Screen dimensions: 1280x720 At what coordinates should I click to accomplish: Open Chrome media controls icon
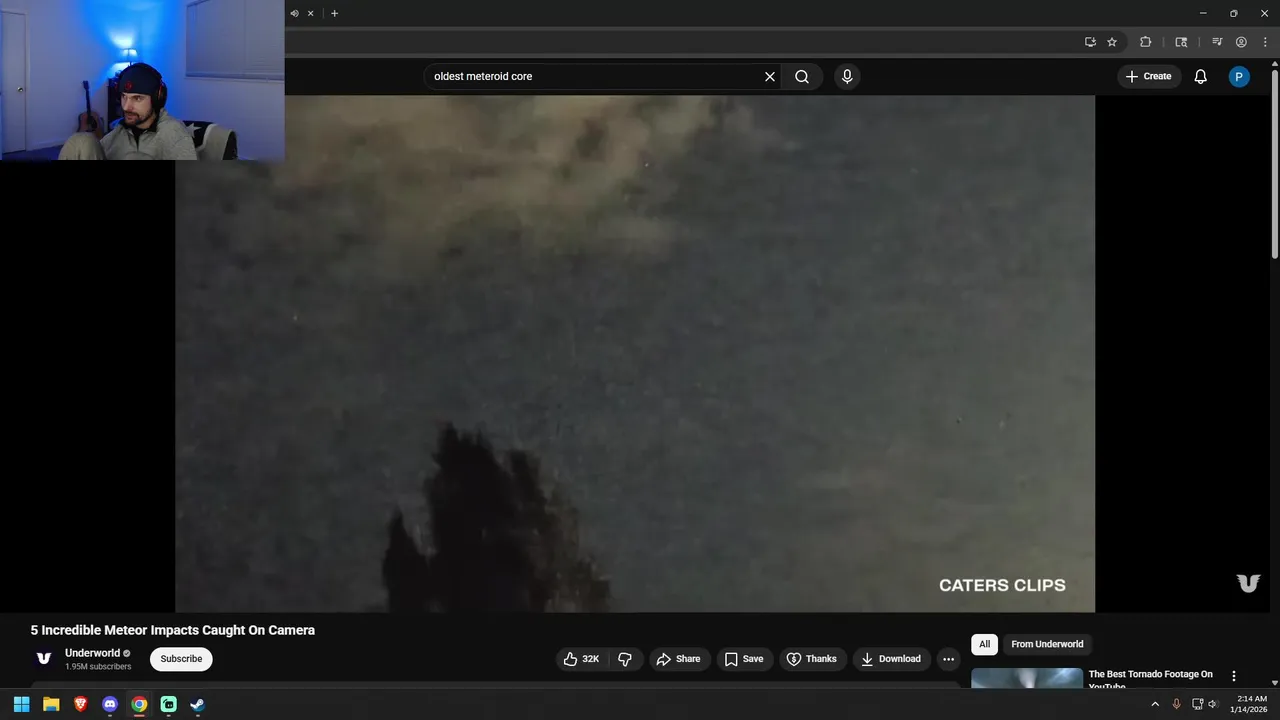point(1217,42)
